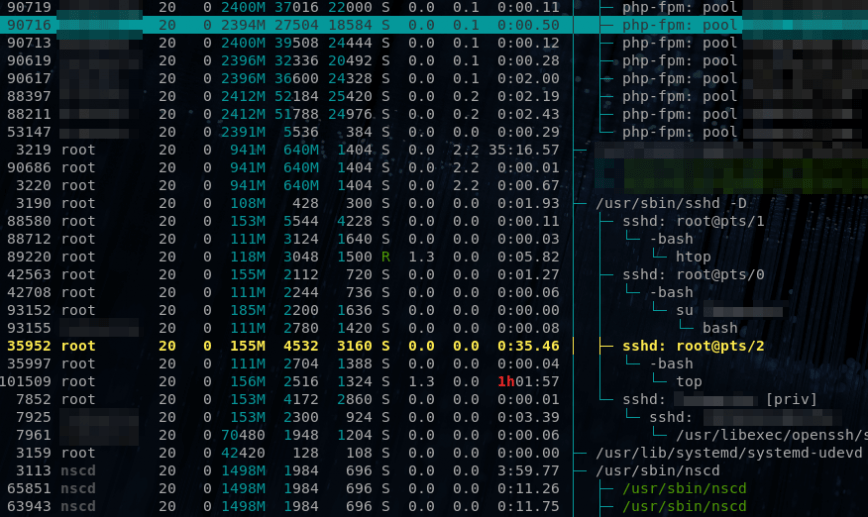Image resolution: width=868 pixels, height=517 pixels.
Task: Click the running state R of PID 89220
Action: (385, 257)
